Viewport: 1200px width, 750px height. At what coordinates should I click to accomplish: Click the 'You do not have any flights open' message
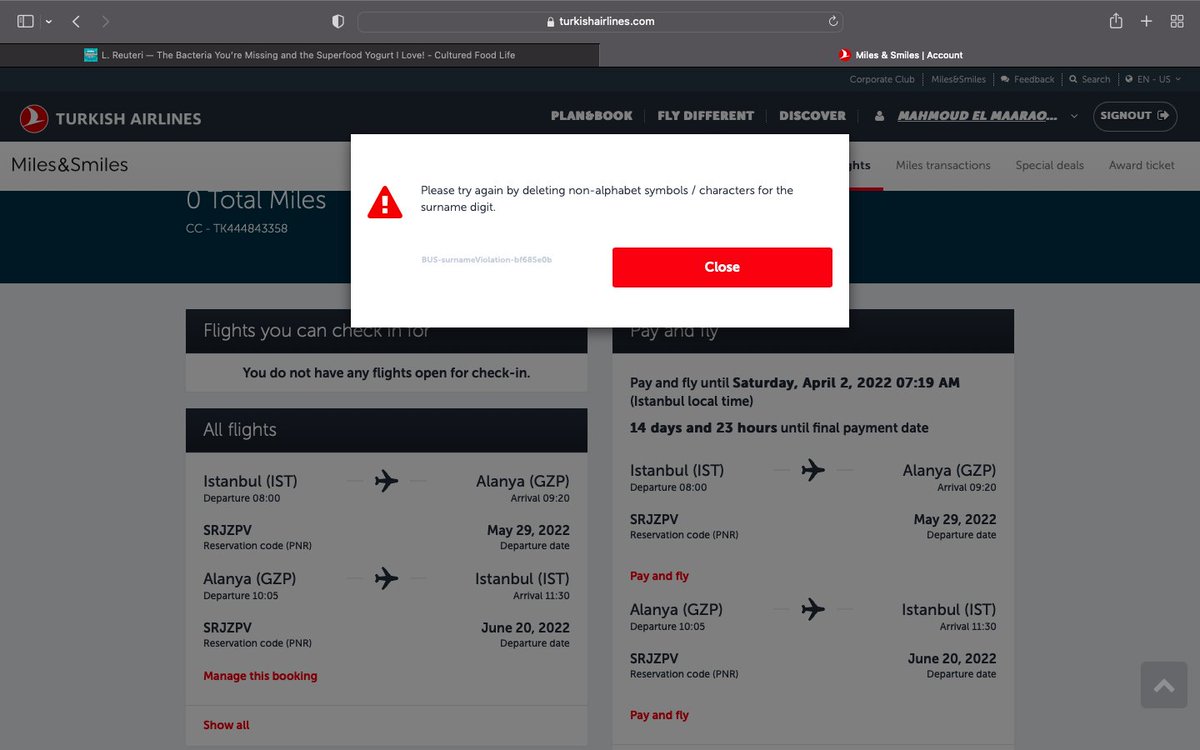click(x=386, y=373)
